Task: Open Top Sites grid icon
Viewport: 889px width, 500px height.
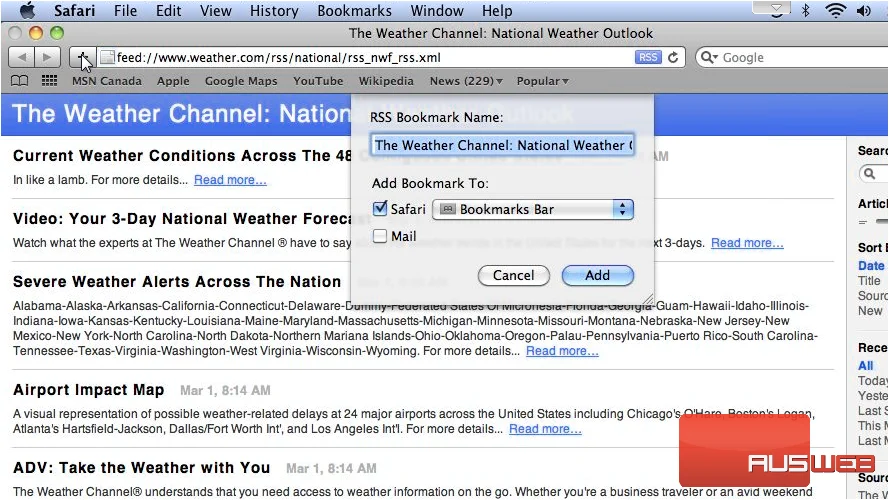Action: 49,81
